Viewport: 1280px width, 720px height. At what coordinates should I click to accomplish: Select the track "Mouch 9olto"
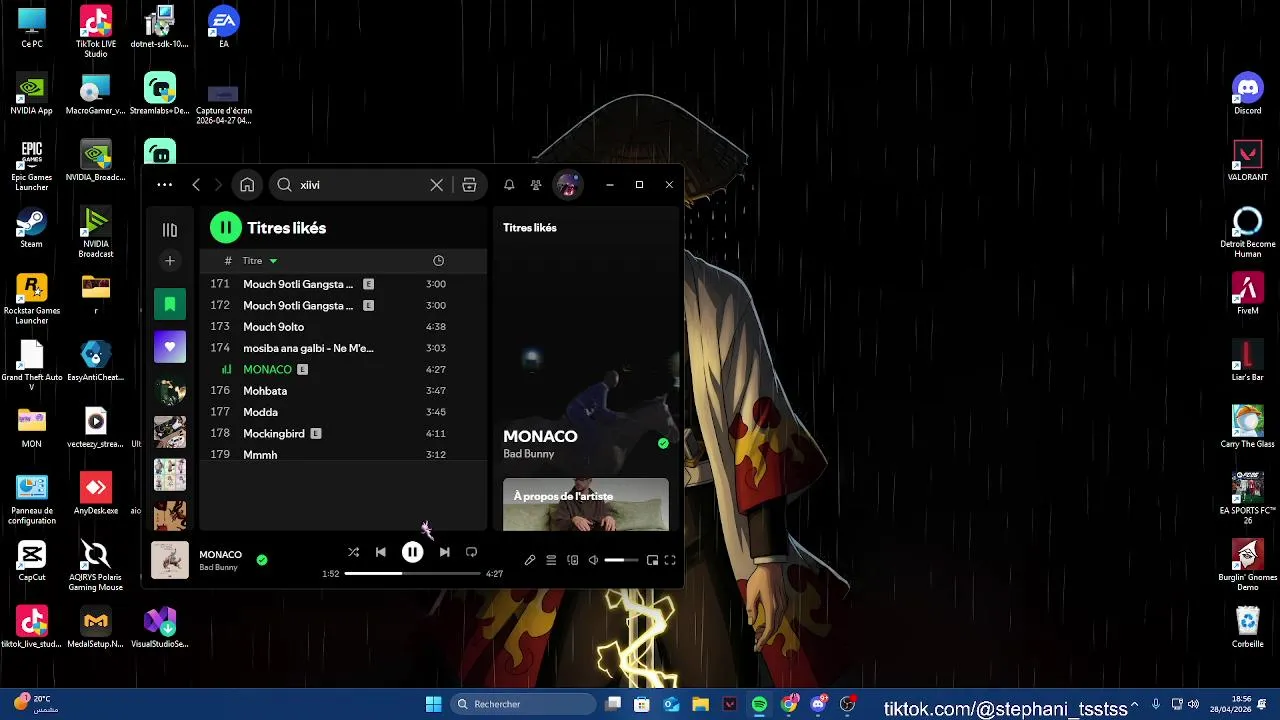[x=343, y=327]
